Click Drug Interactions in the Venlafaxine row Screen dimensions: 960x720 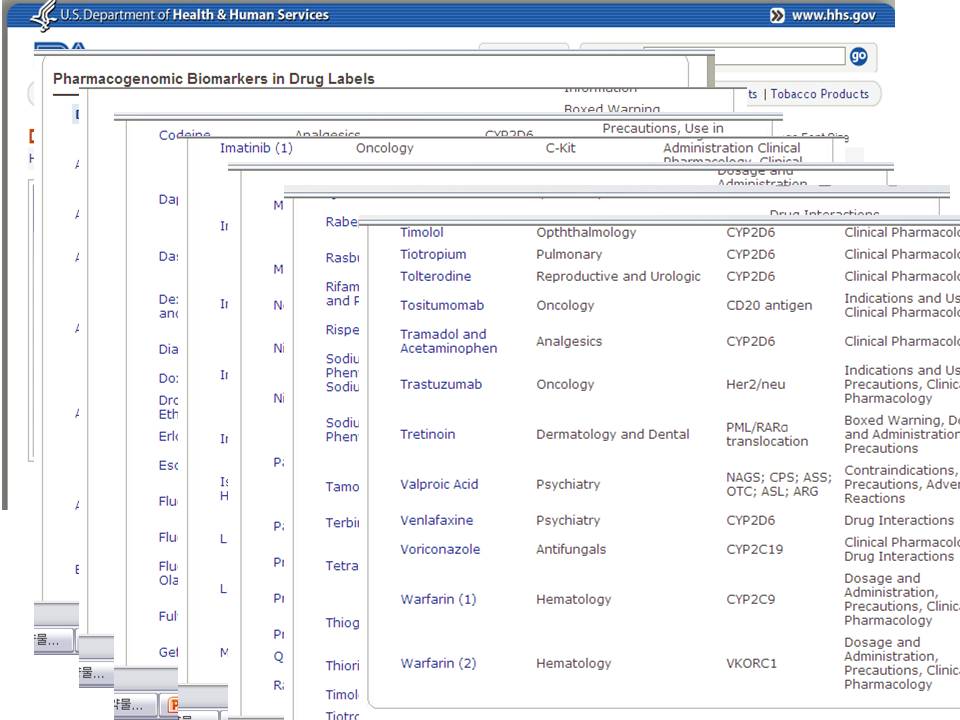tap(899, 520)
